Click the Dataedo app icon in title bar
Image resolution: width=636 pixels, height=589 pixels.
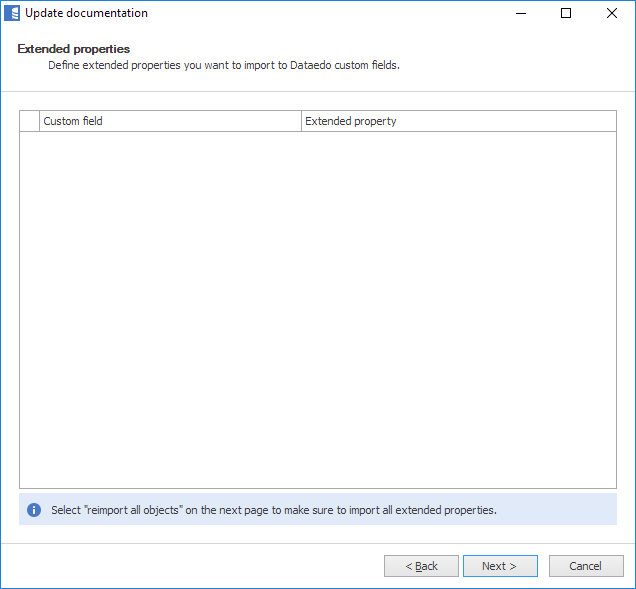[x=12, y=13]
